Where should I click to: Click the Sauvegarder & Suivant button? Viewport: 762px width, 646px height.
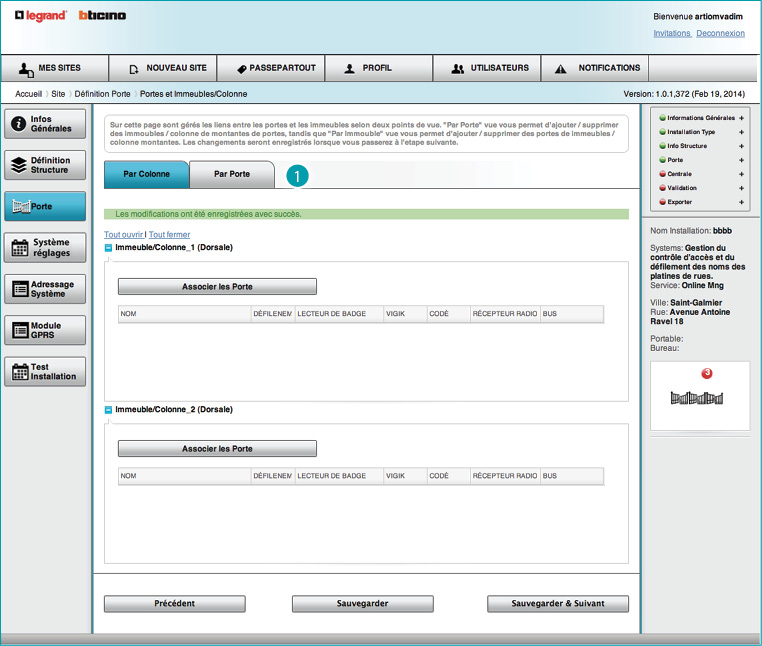[x=558, y=604]
